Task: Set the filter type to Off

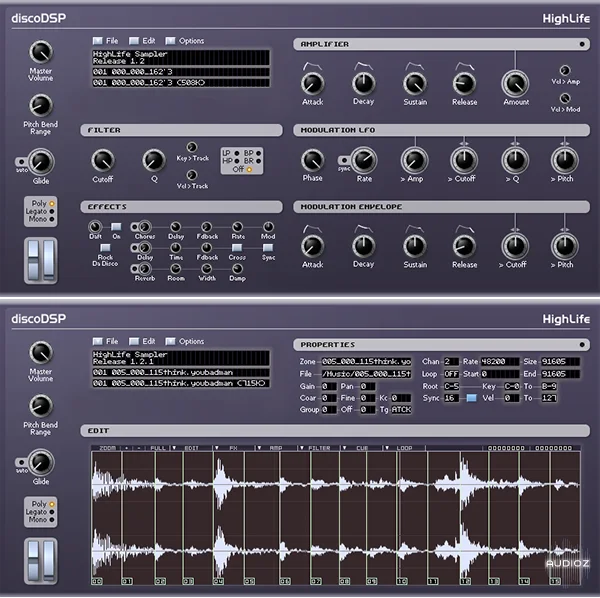Action: 249,169
